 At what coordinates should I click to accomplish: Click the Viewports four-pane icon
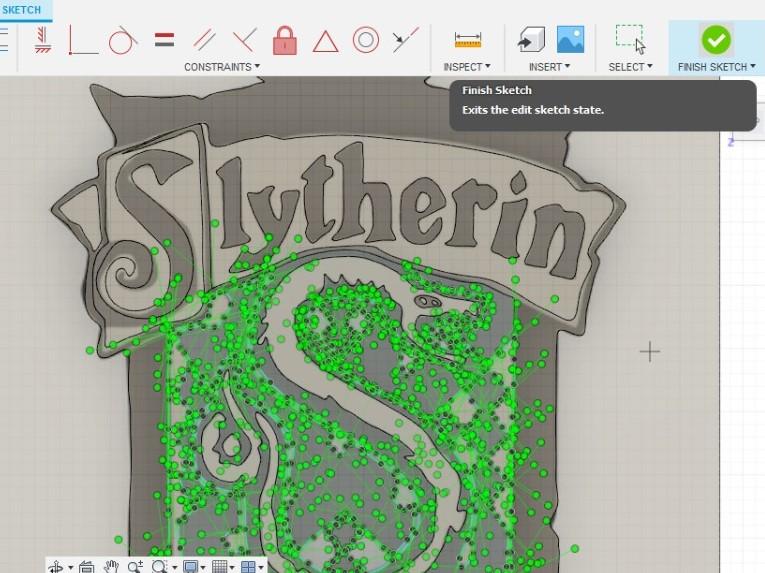[248, 567]
